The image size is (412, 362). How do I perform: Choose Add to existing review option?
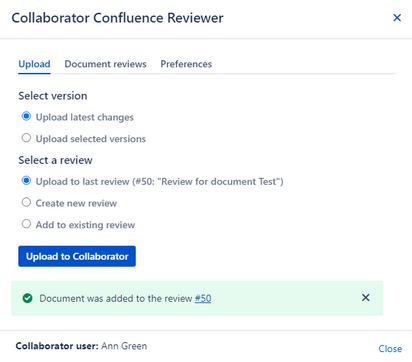pos(26,224)
